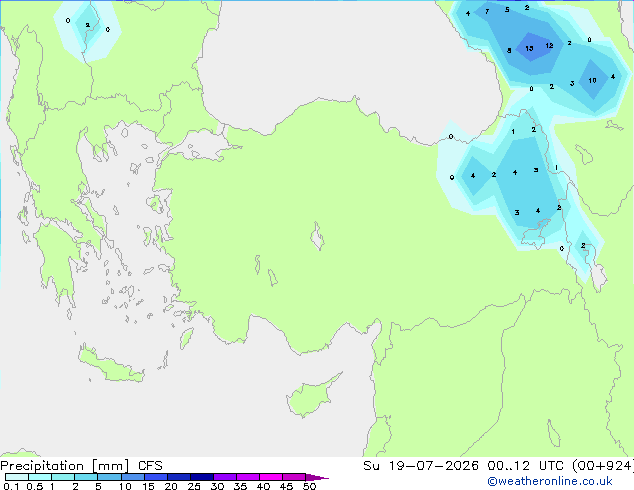Click the purple arrow tip past legend value 50

[x=318, y=477]
